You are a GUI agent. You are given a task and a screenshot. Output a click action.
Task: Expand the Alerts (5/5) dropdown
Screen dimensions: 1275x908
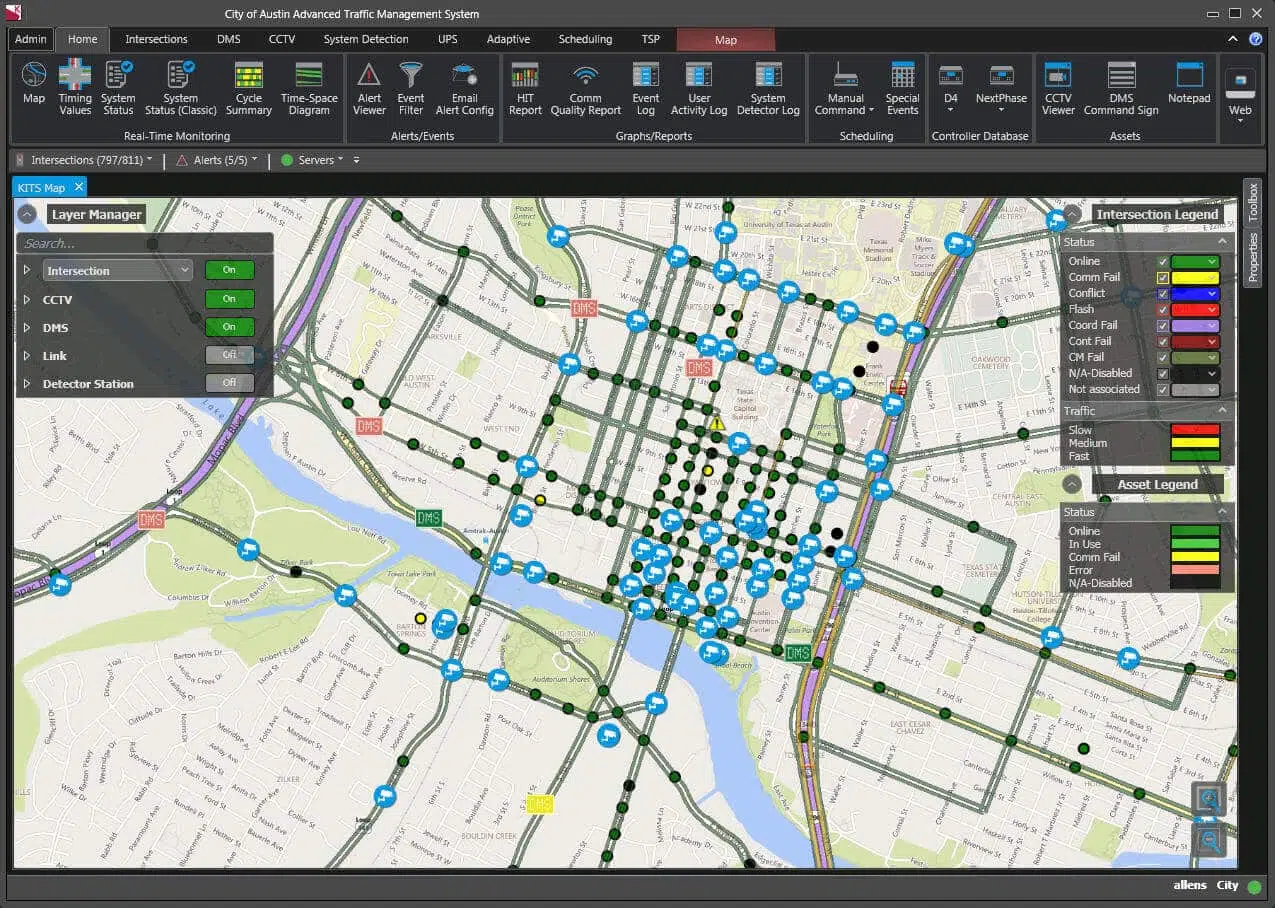(x=217, y=160)
